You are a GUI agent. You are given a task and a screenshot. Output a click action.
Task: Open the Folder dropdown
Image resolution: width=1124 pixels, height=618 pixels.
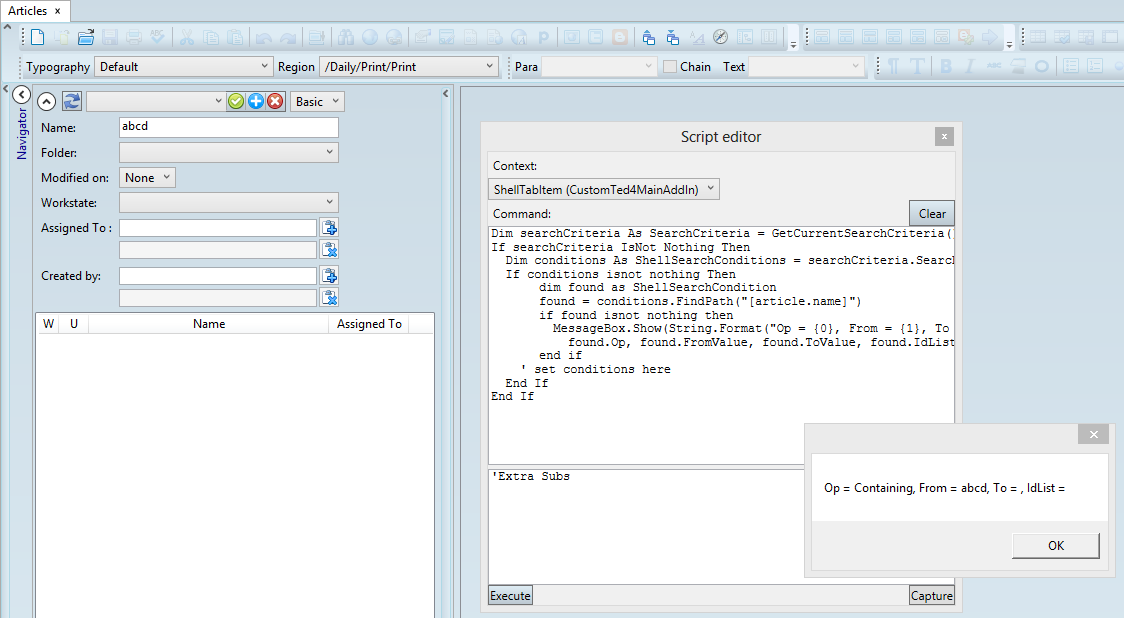[229, 153]
